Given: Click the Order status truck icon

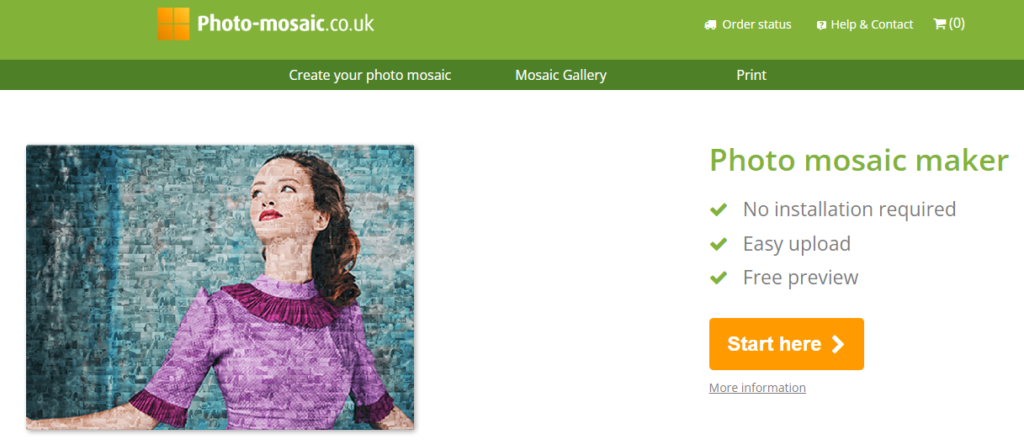Looking at the screenshot, I should pos(710,25).
